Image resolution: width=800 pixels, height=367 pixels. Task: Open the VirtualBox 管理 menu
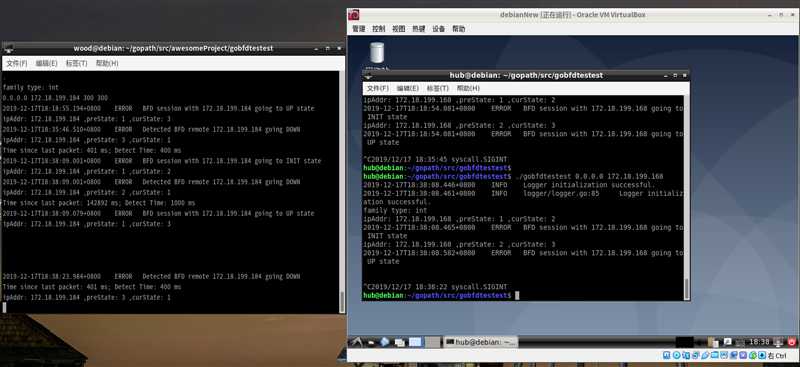coord(359,29)
